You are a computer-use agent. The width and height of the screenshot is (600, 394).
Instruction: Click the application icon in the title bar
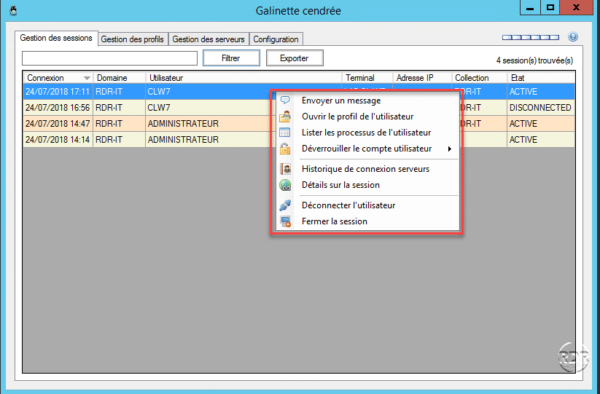pos(13,10)
